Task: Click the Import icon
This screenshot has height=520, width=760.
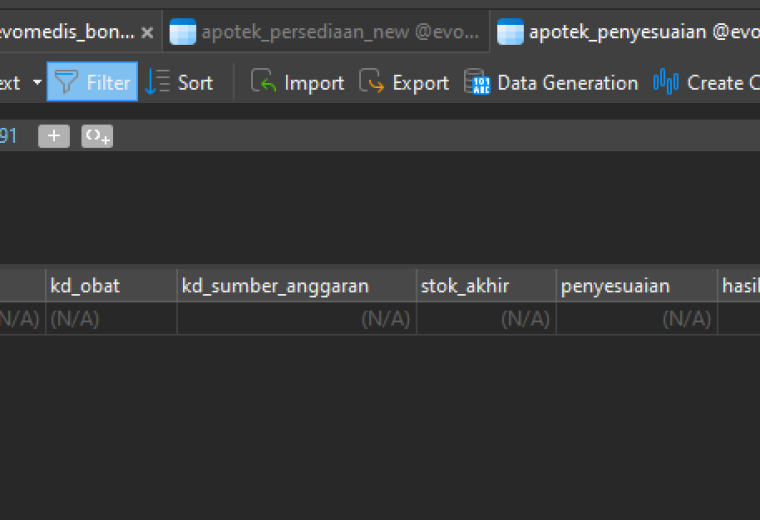Action: point(263,80)
